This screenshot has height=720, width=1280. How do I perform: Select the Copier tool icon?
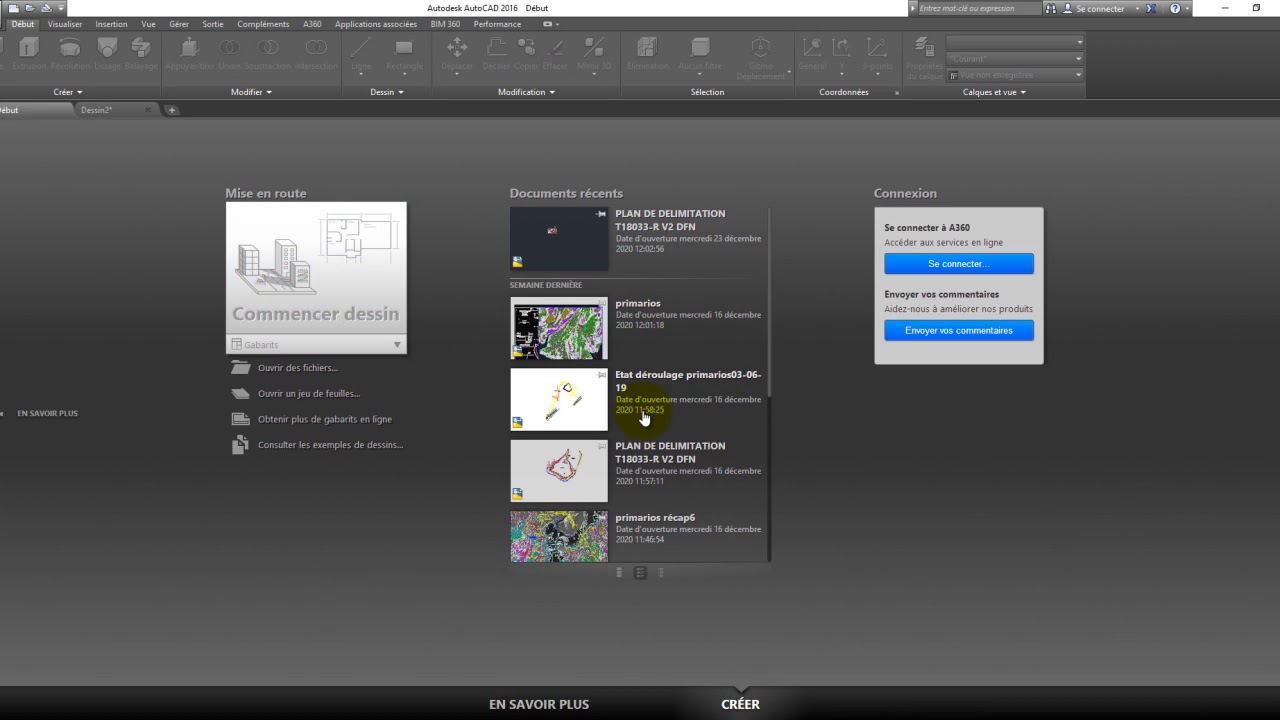526,47
